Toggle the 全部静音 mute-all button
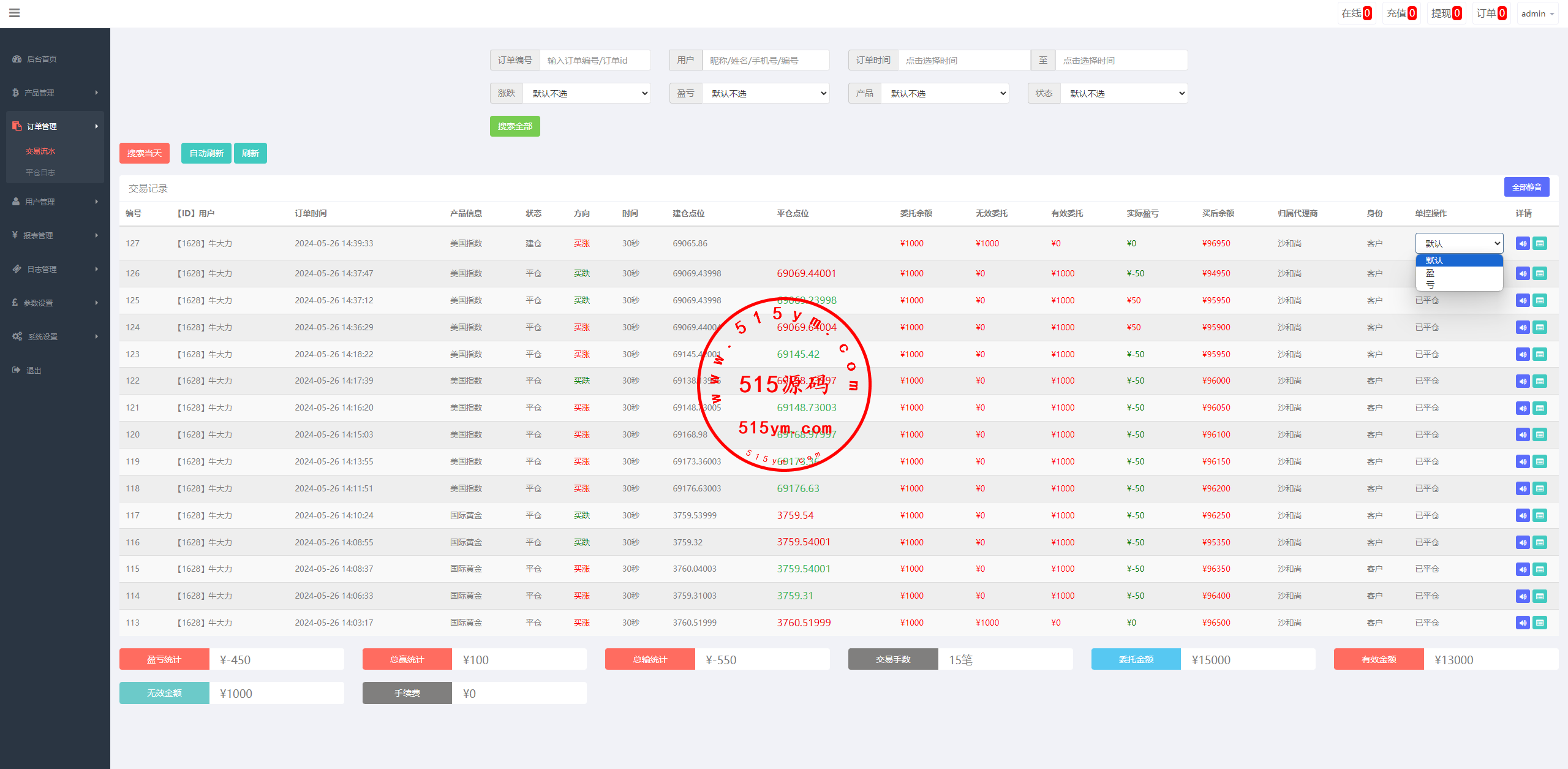The image size is (1568, 769). (x=1526, y=187)
